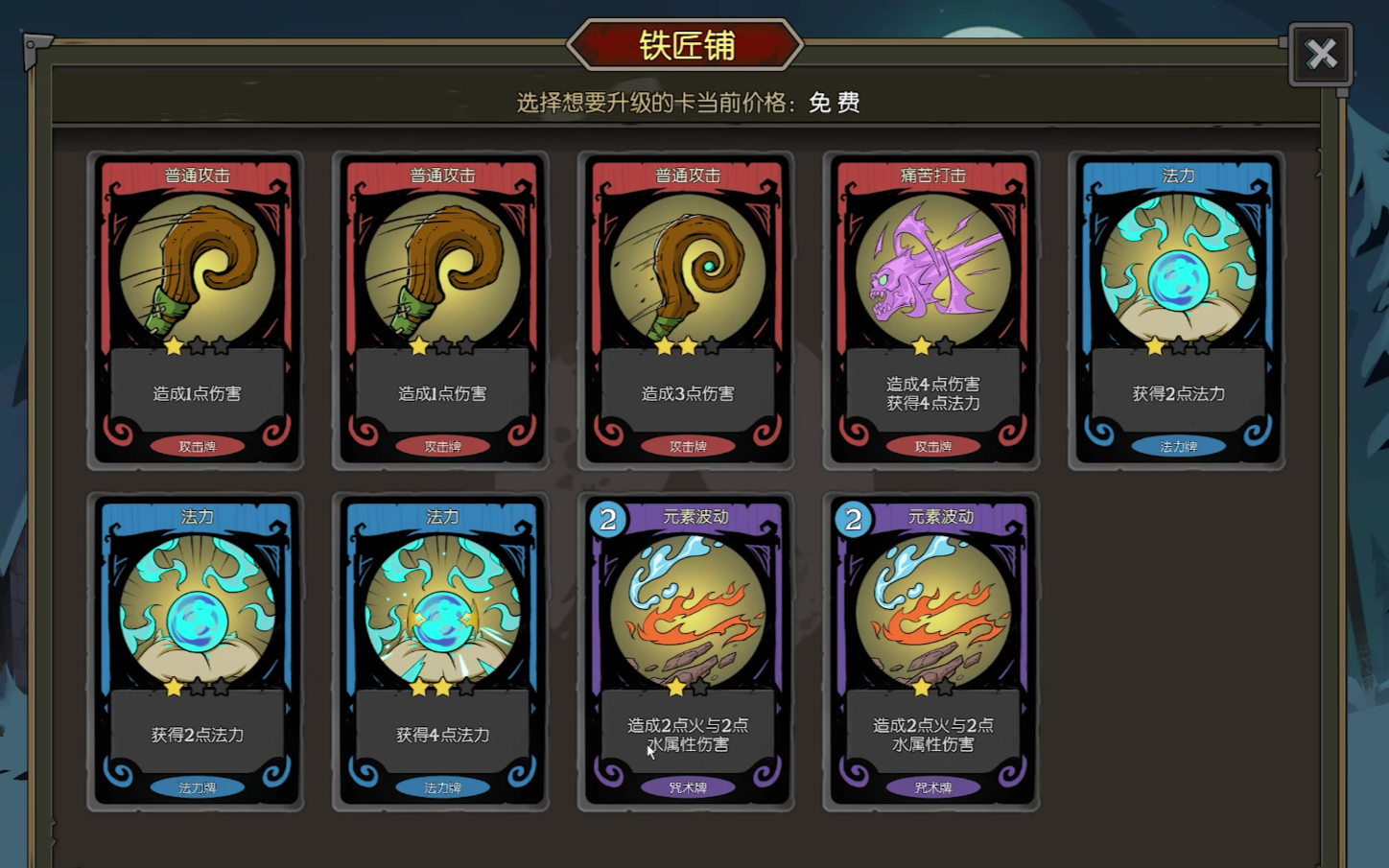Select the left 元素波动 card's damage description
This screenshot has width=1389, height=868.
point(688,735)
